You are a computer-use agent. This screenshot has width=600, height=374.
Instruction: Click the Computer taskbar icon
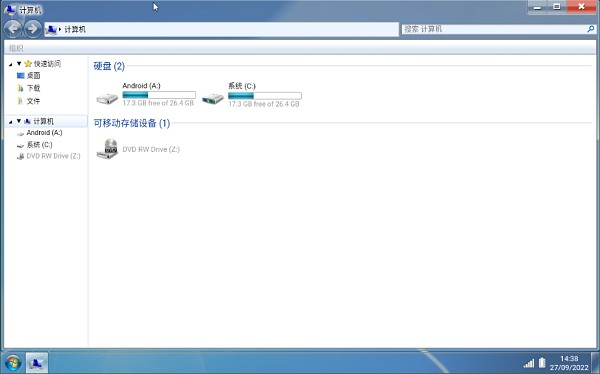pos(37,363)
